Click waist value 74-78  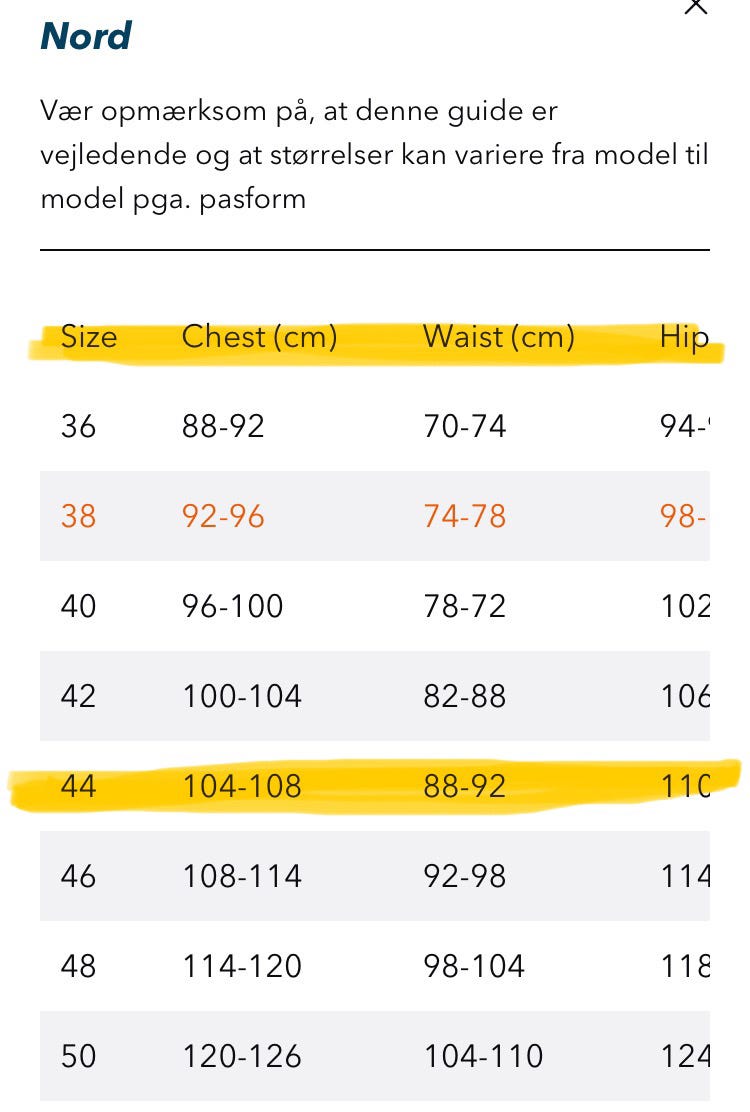click(x=464, y=516)
